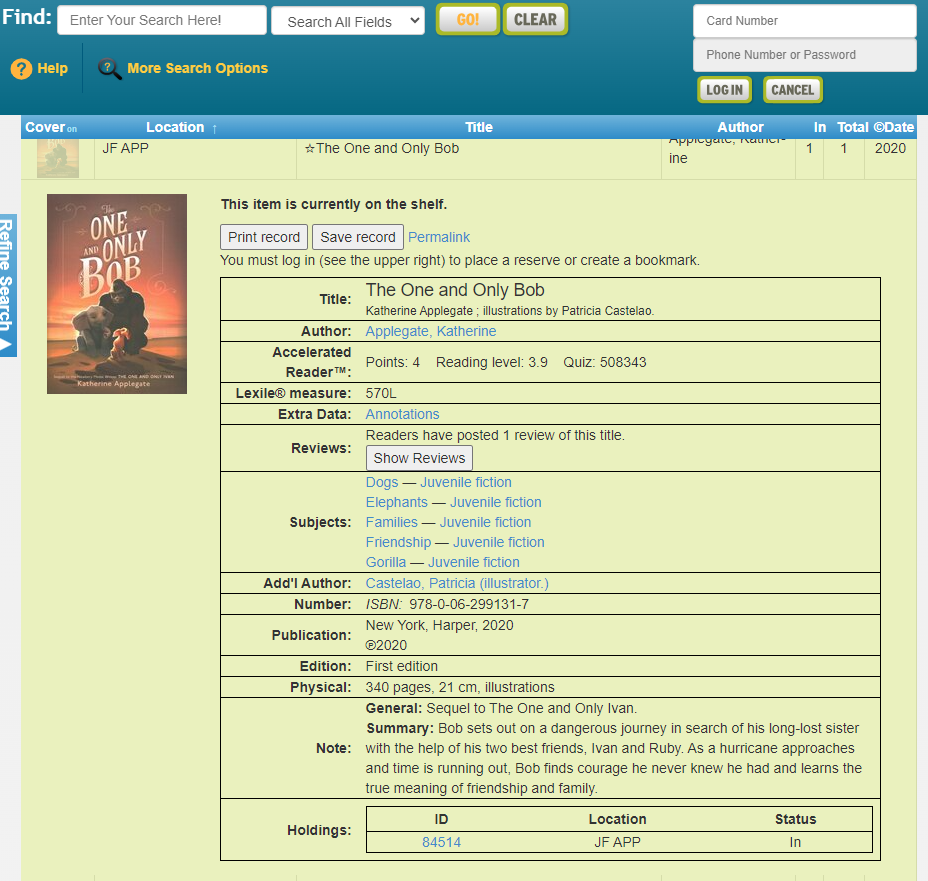Click Juvenile fiction link beside Families
This screenshot has width=928, height=881.
[485, 522]
